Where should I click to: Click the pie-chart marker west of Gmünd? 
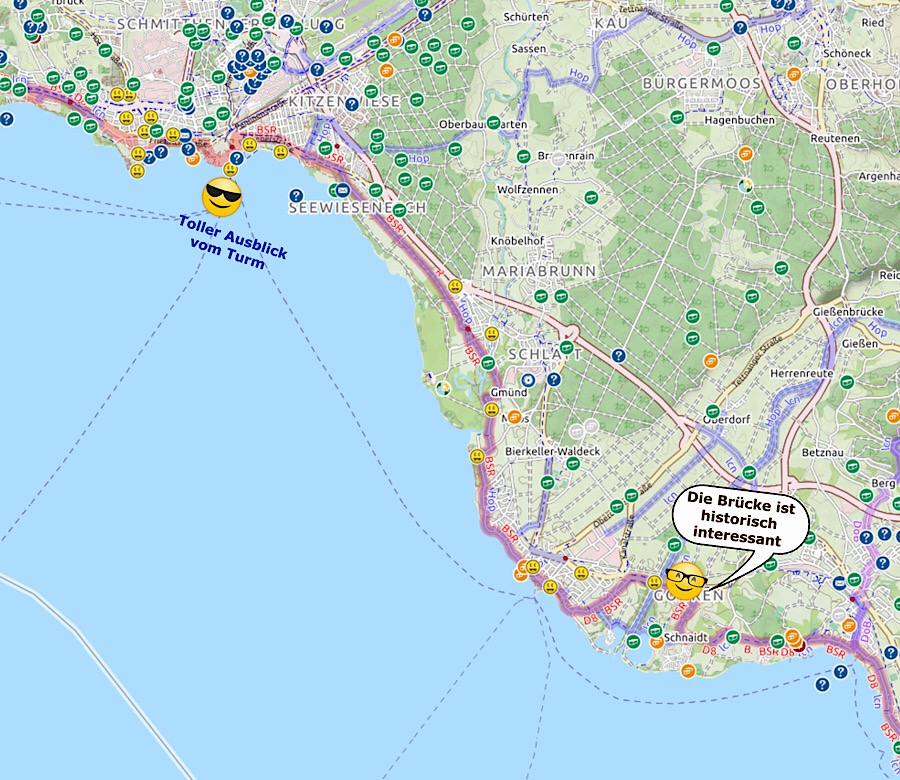(x=442, y=388)
